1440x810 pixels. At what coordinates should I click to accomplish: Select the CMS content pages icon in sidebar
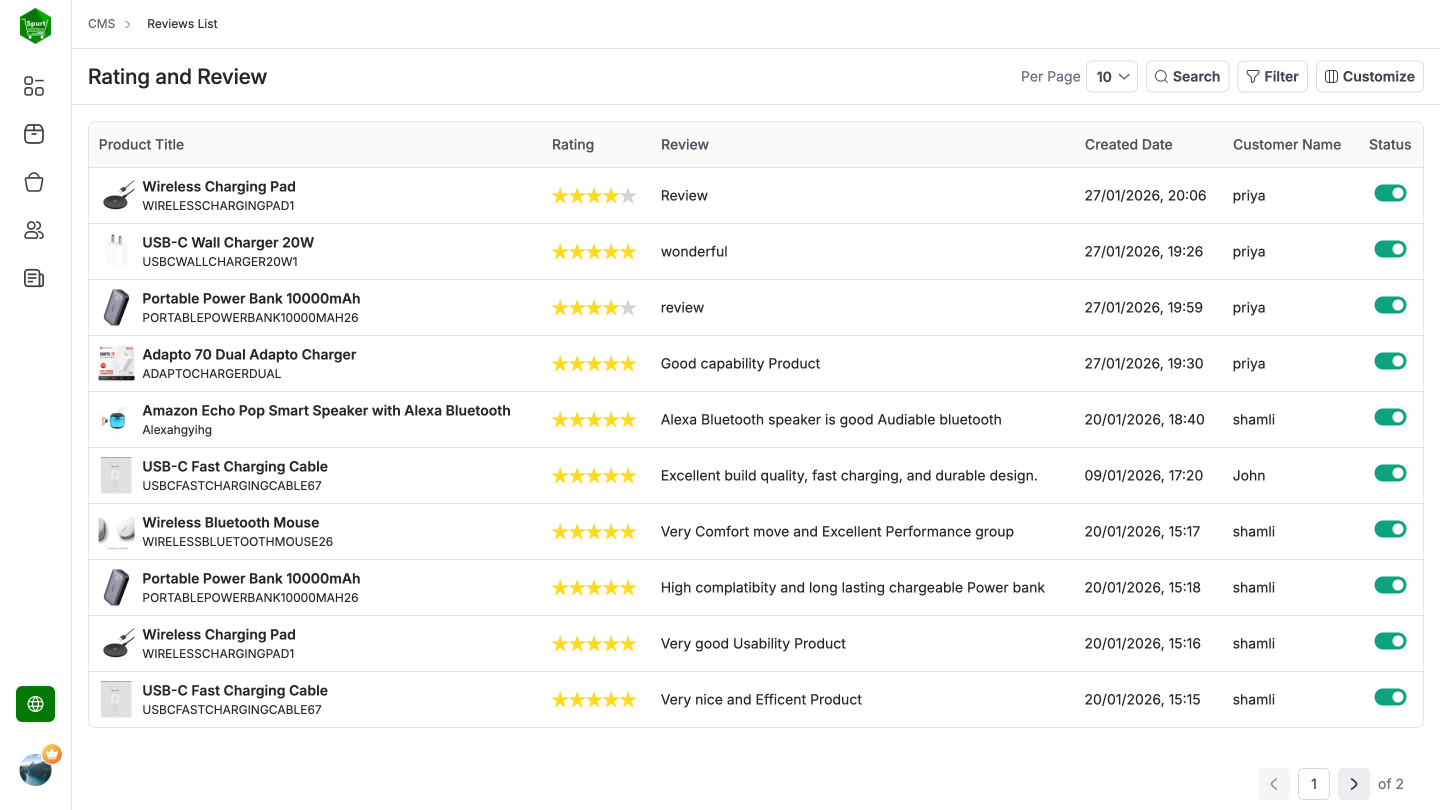point(33,278)
